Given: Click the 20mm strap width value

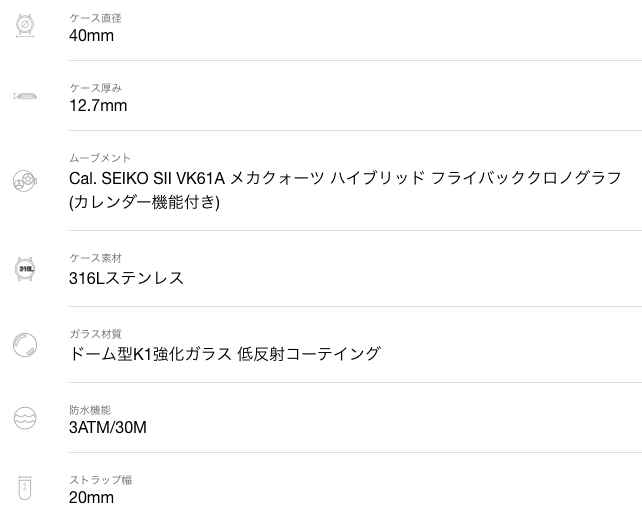Looking at the screenshot, I should point(91,498).
